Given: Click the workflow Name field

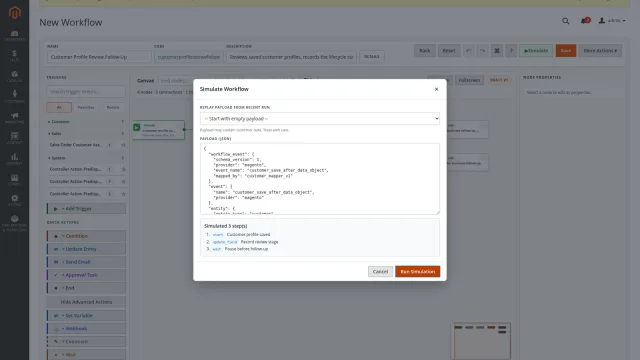Looking at the screenshot, I should click(99, 57).
